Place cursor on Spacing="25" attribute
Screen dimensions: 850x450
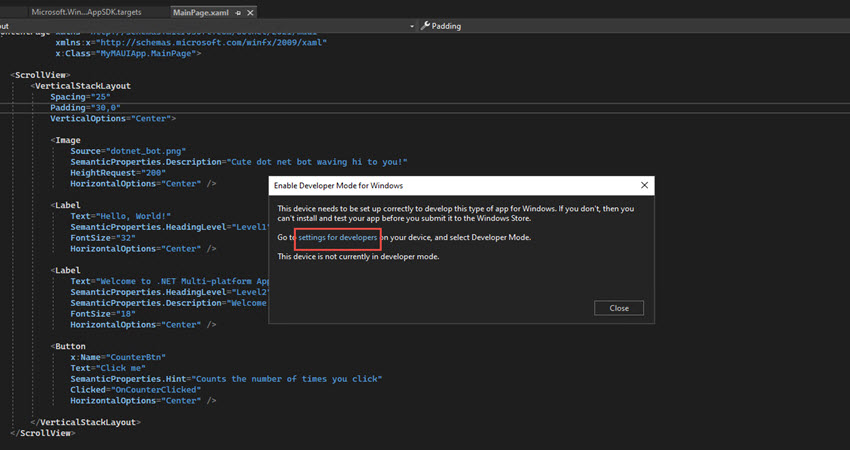point(79,97)
